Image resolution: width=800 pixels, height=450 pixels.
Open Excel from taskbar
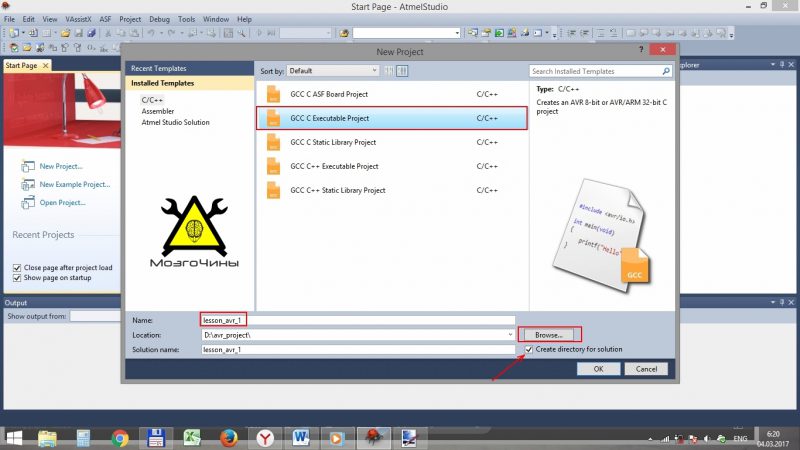click(192, 438)
